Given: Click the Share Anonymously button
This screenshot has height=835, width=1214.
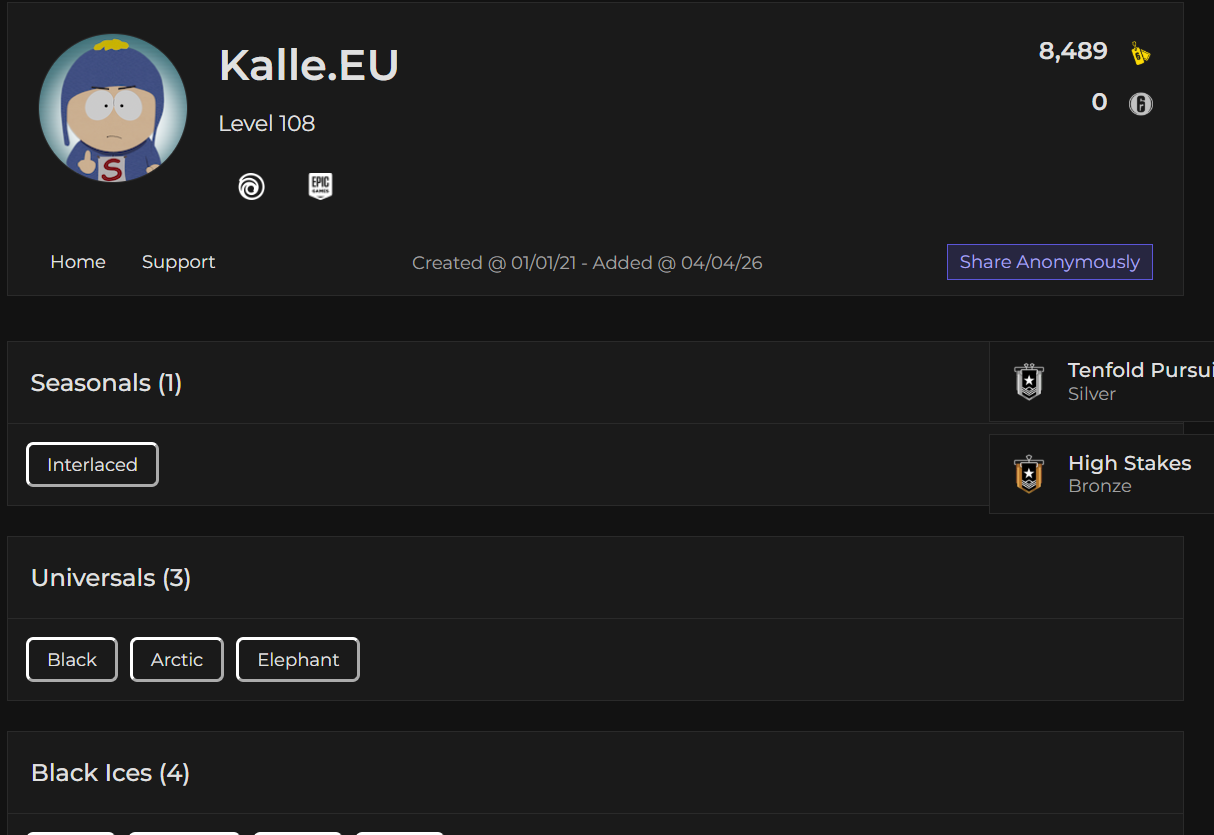Looking at the screenshot, I should 1050,262.
